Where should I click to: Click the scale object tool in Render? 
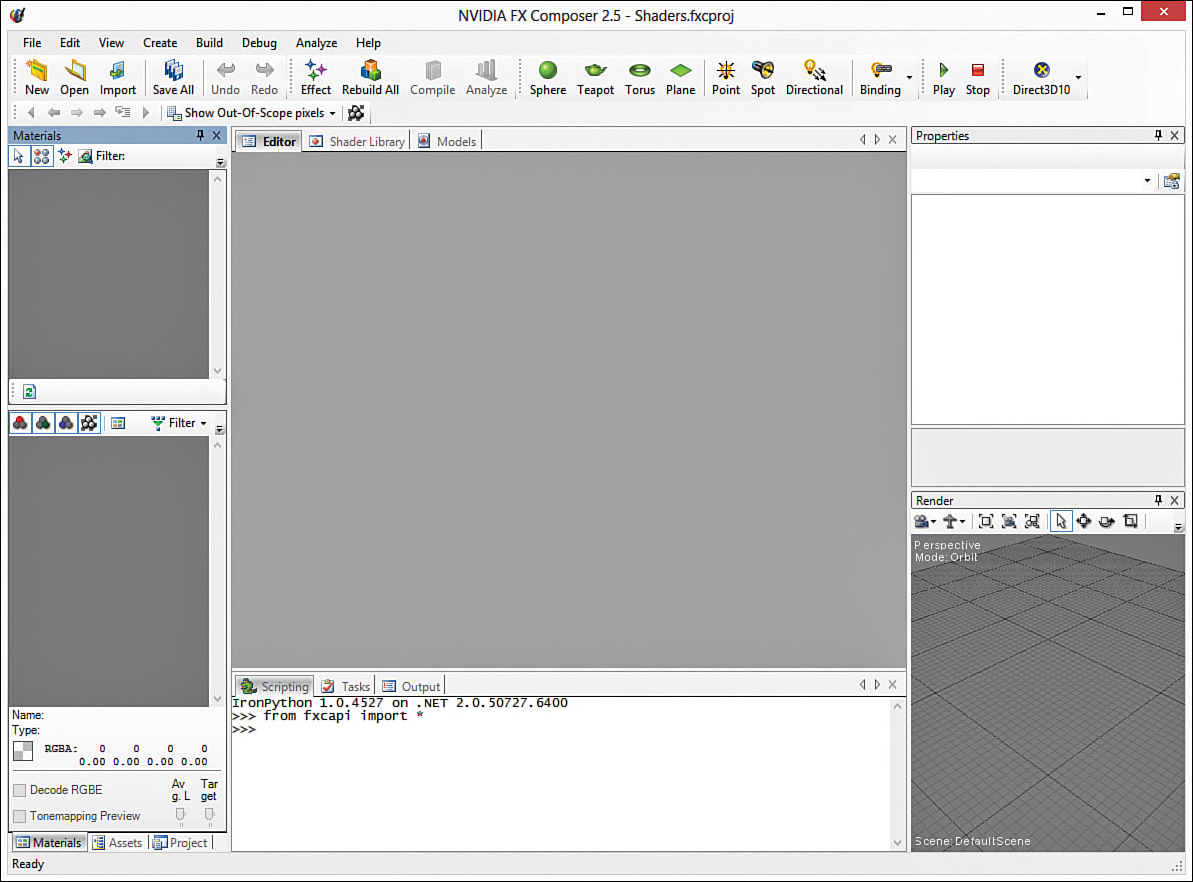click(x=1131, y=521)
